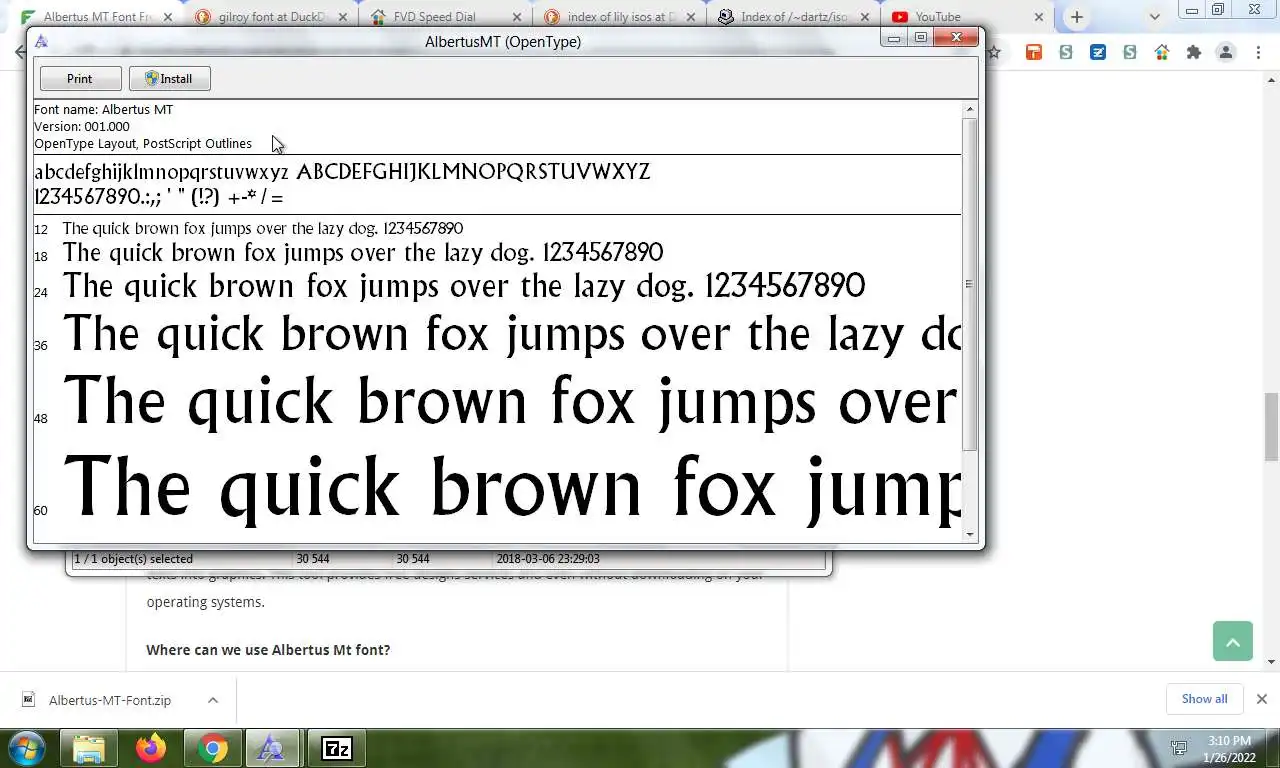This screenshot has height=768, width=1280.
Task: Switch to 7-Zip on the taskbar
Action: coord(336,748)
